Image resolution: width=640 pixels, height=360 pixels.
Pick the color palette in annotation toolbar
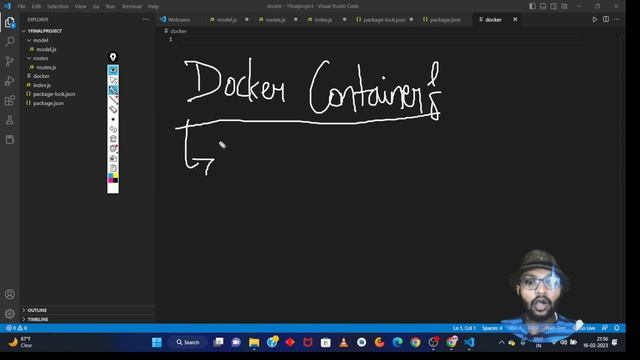click(x=113, y=178)
